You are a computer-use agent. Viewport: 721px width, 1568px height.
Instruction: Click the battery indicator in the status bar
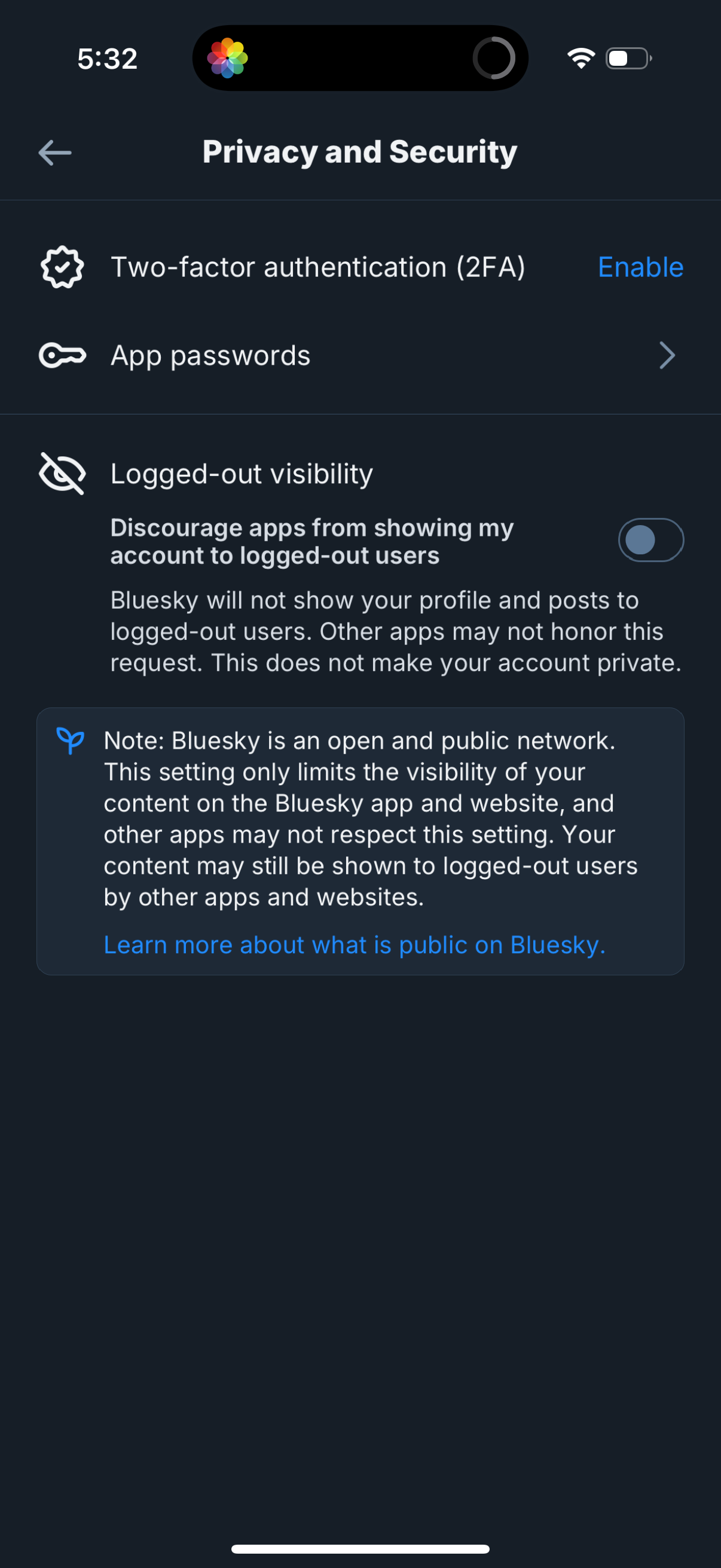(x=628, y=58)
